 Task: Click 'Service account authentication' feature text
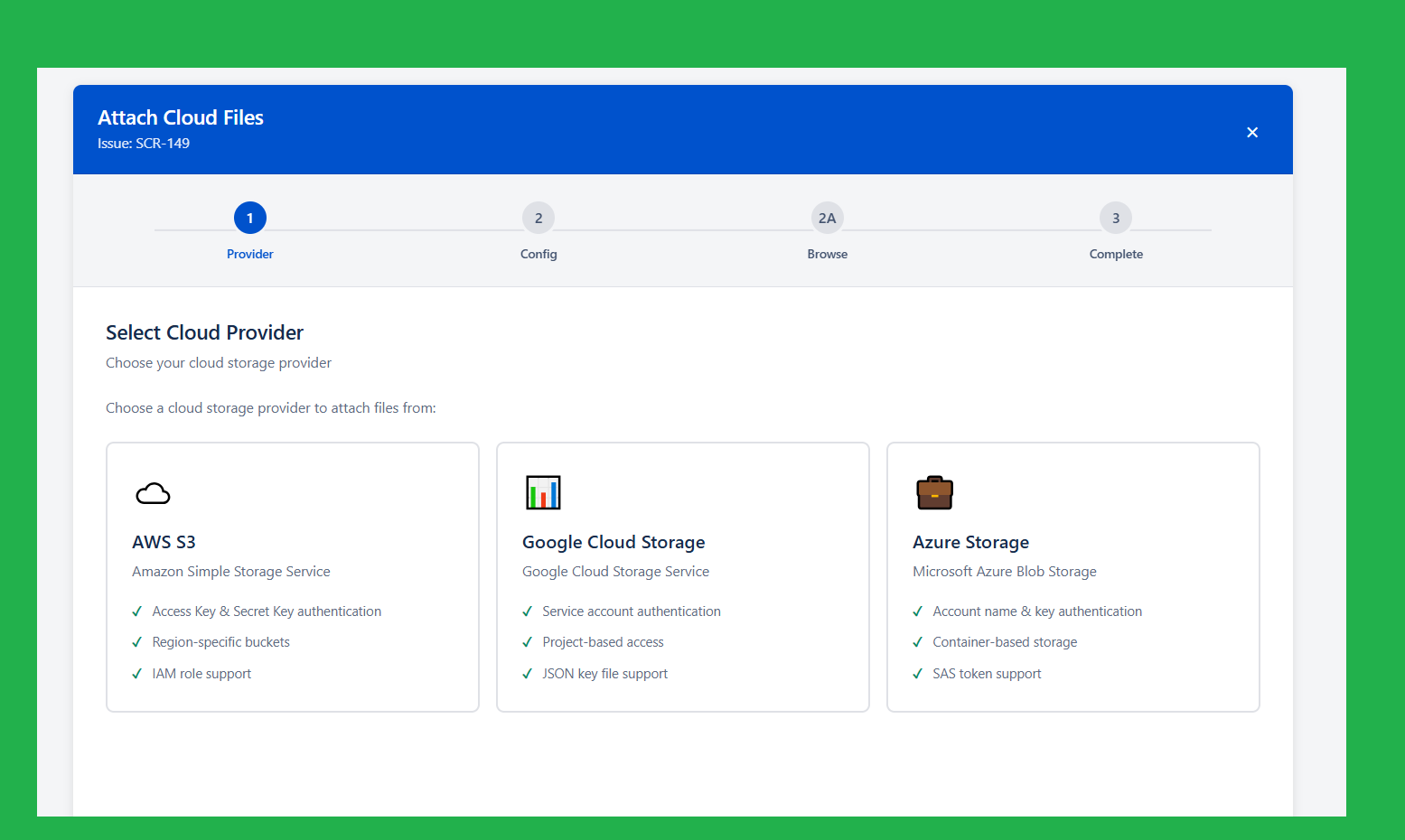632,611
